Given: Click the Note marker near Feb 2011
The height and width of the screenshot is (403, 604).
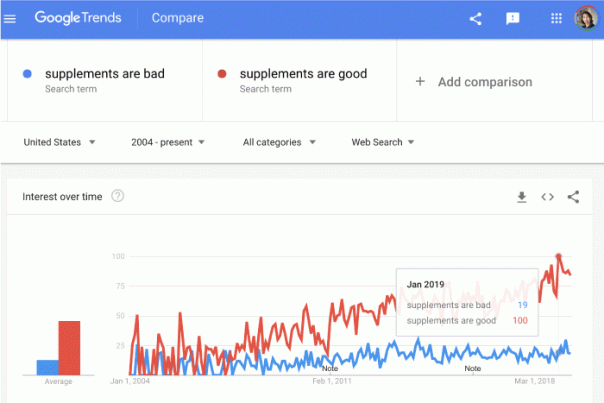Looking at the screenshot, I should [x=330, y=368].
